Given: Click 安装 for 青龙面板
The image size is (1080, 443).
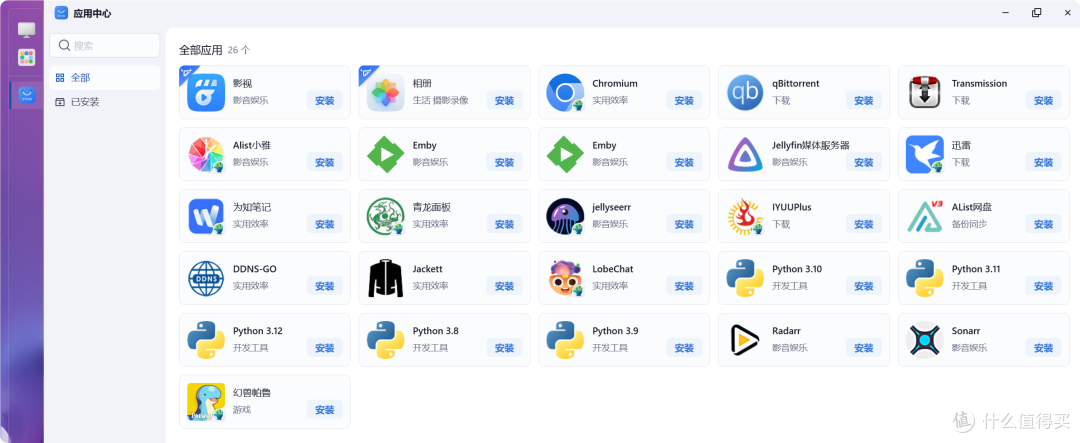Looking at the screenshot, I should coord(504,225).
